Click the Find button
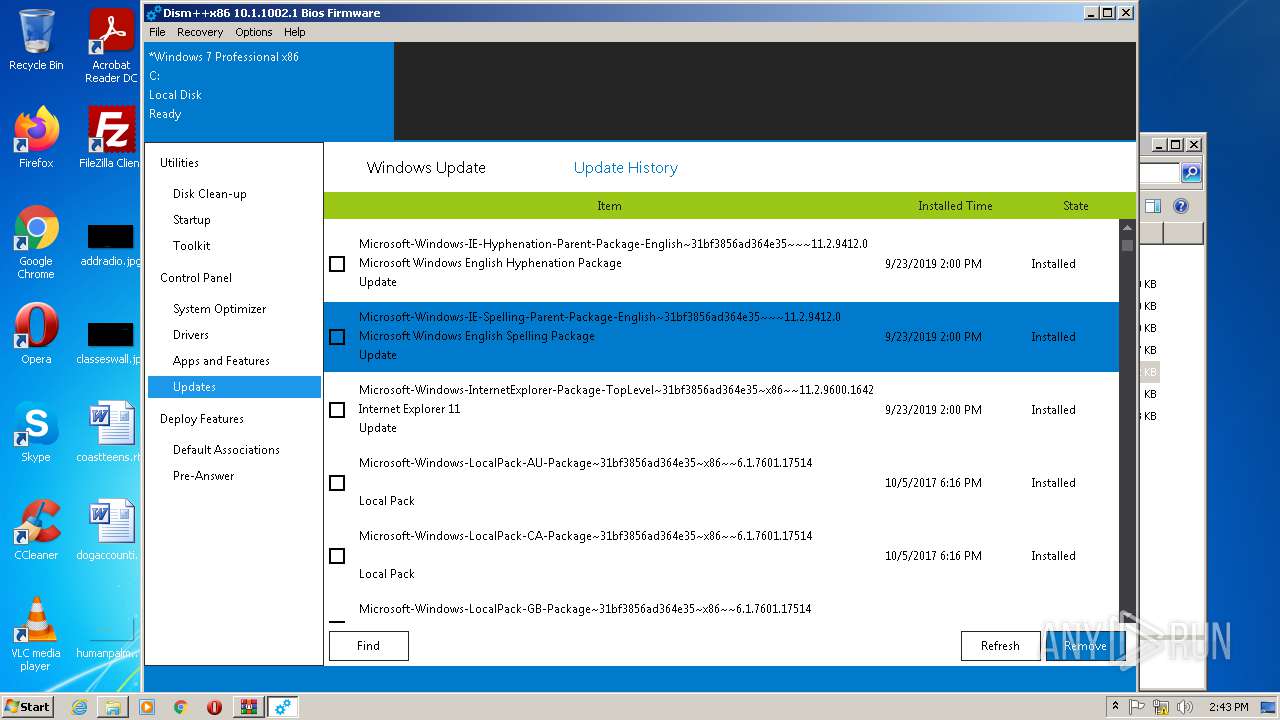 coord(368,646)
